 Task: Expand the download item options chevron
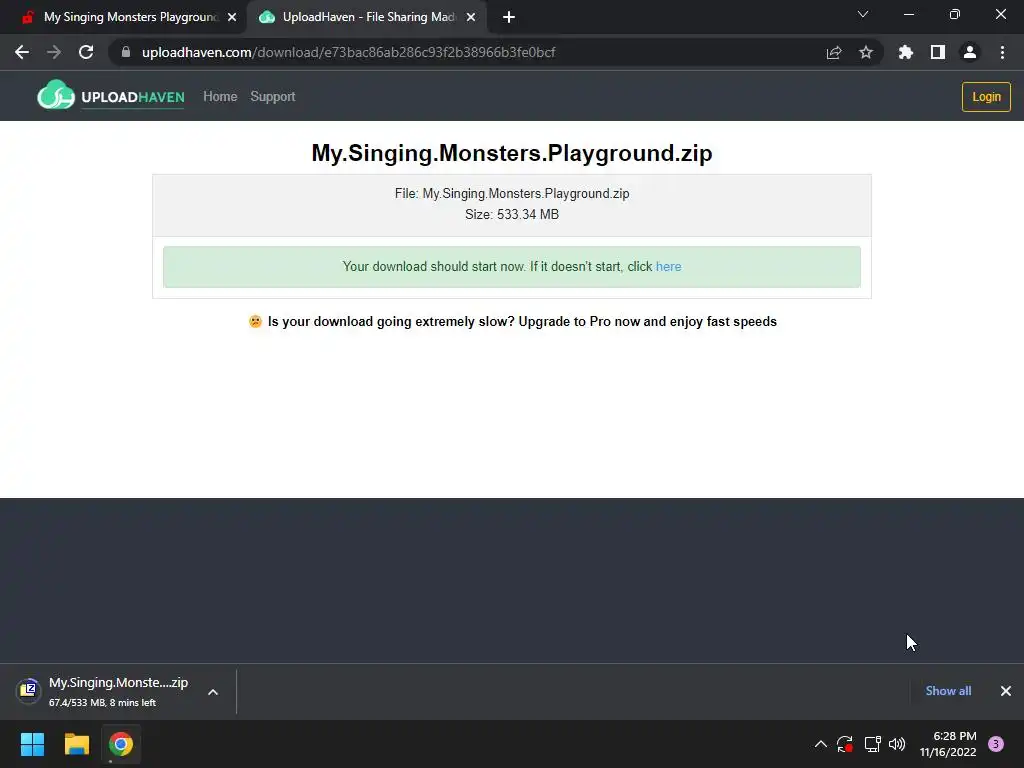213,692
